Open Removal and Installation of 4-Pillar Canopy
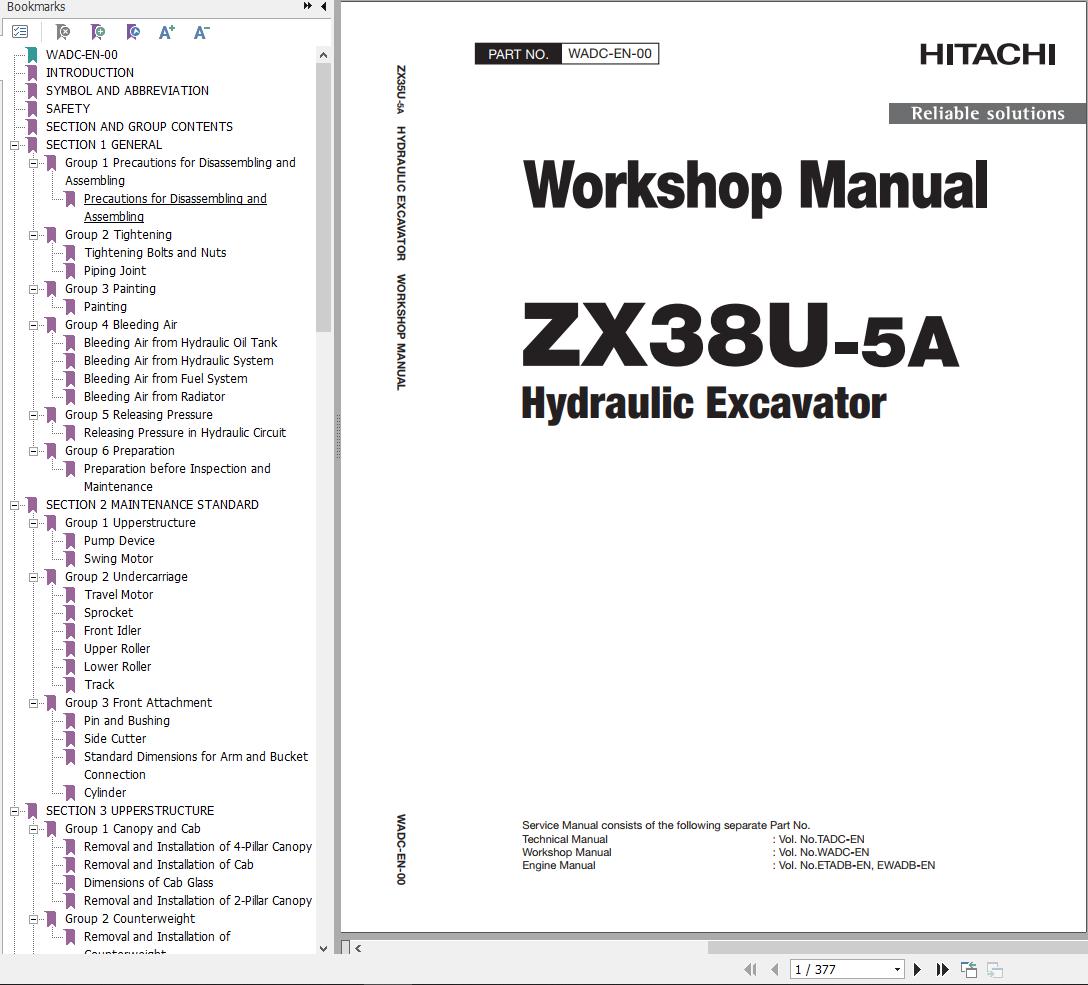The image size is (1088, 985). pyautogui.click(x=198, y=847)
